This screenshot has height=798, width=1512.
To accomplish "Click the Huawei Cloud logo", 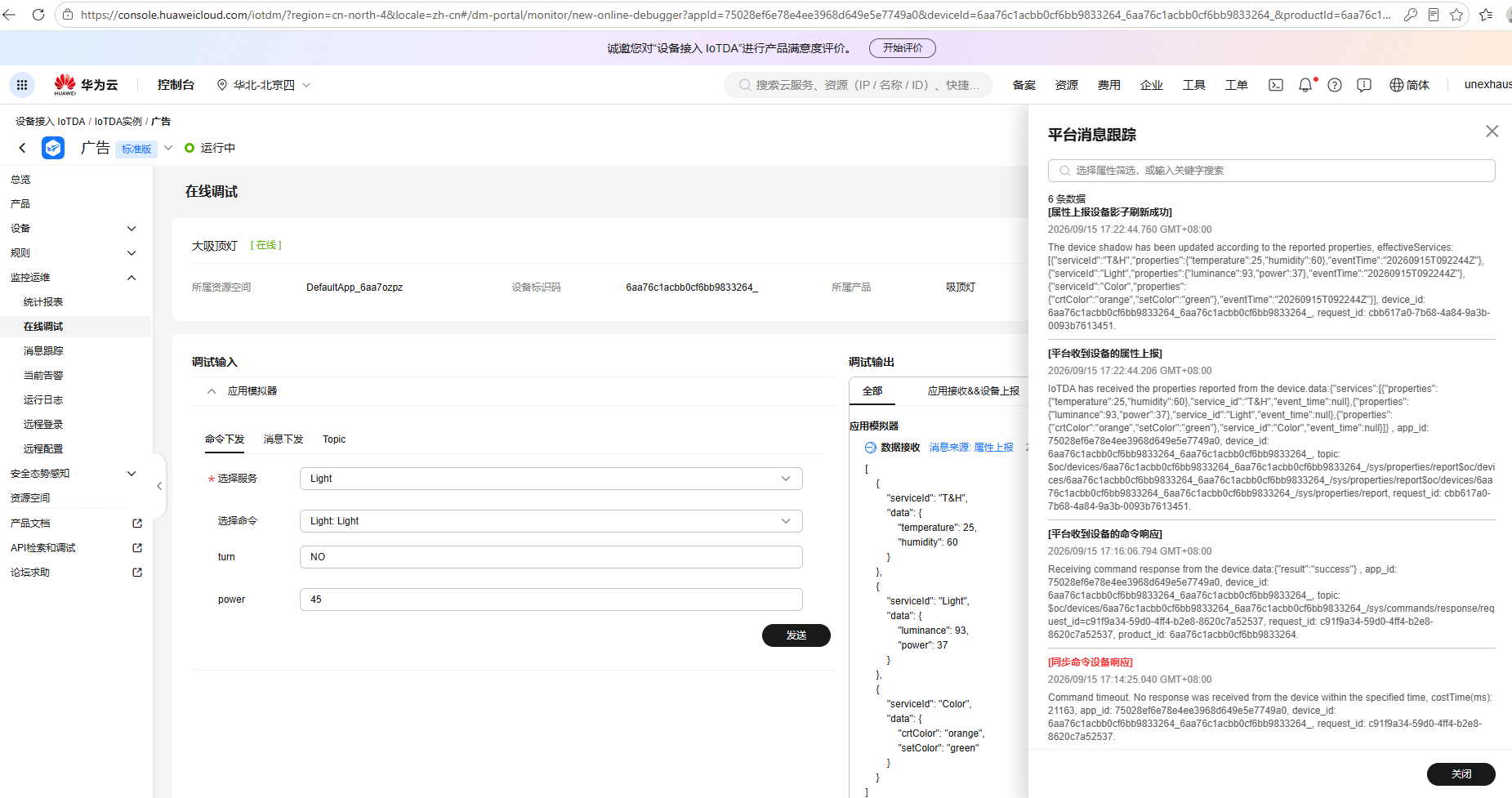I will (x=86, y=85).
